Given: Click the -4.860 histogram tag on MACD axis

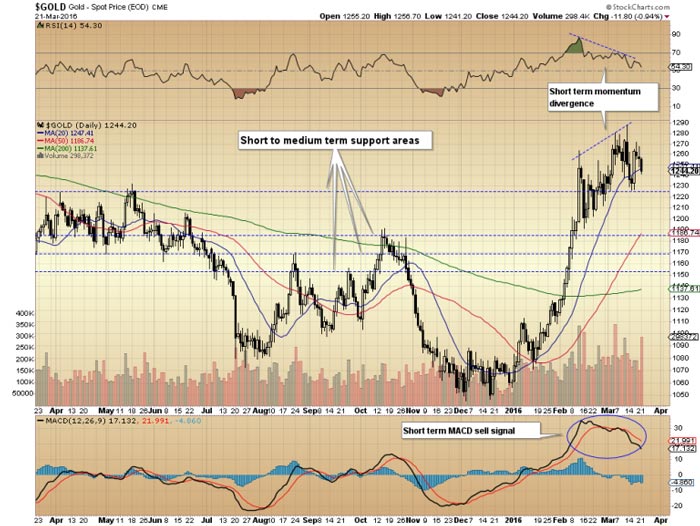Looking at the screenshot, I should pos(682,482).
